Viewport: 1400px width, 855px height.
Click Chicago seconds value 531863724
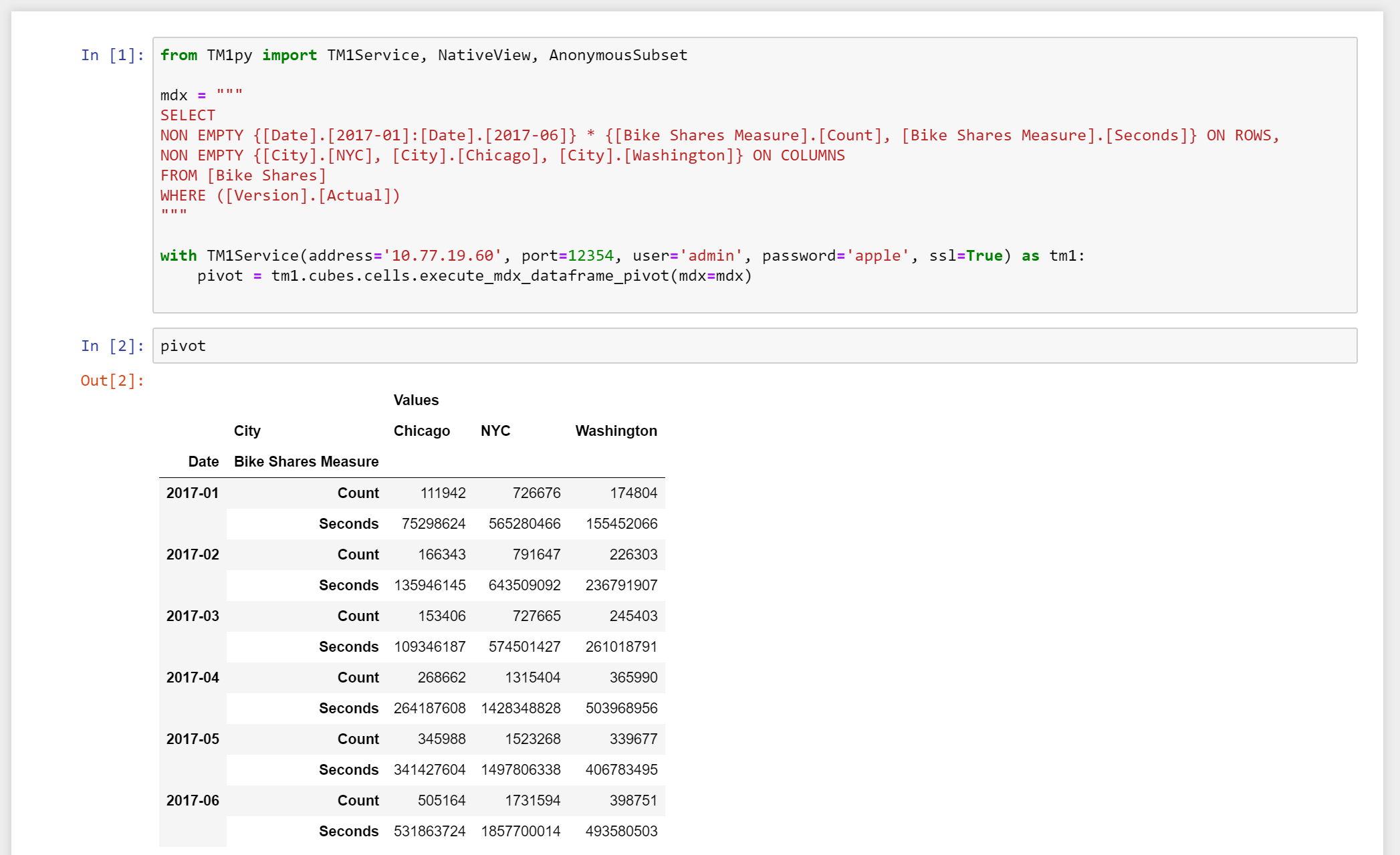429,831
